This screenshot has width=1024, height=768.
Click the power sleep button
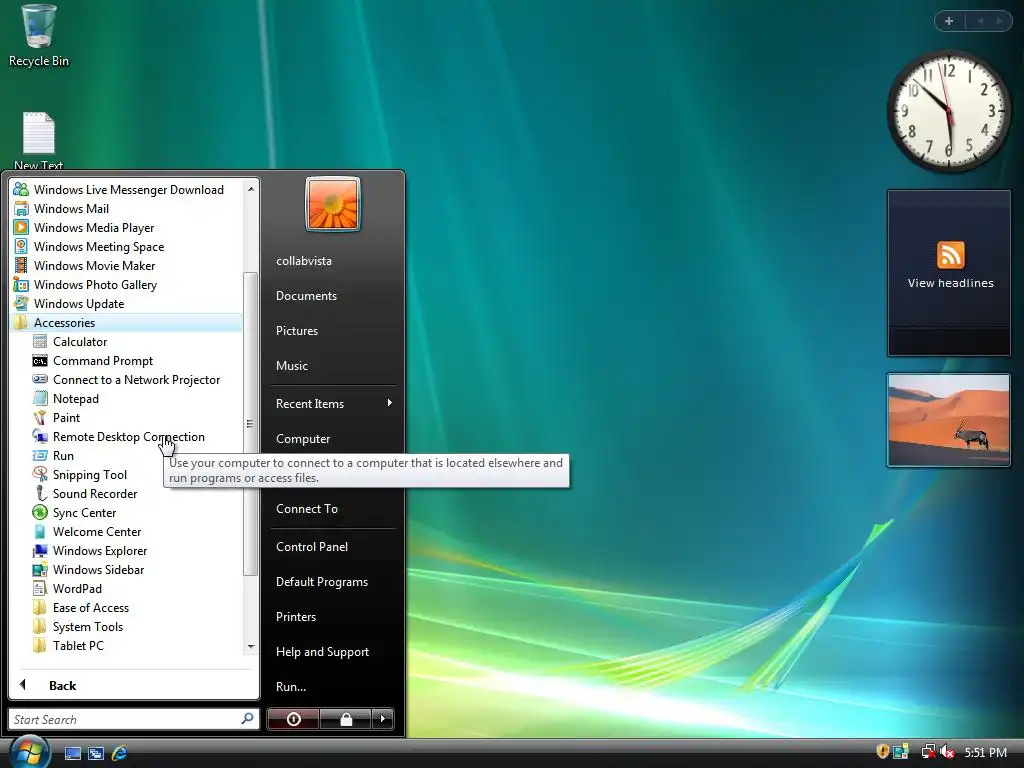pyautogui.click(x=293, y=719)
